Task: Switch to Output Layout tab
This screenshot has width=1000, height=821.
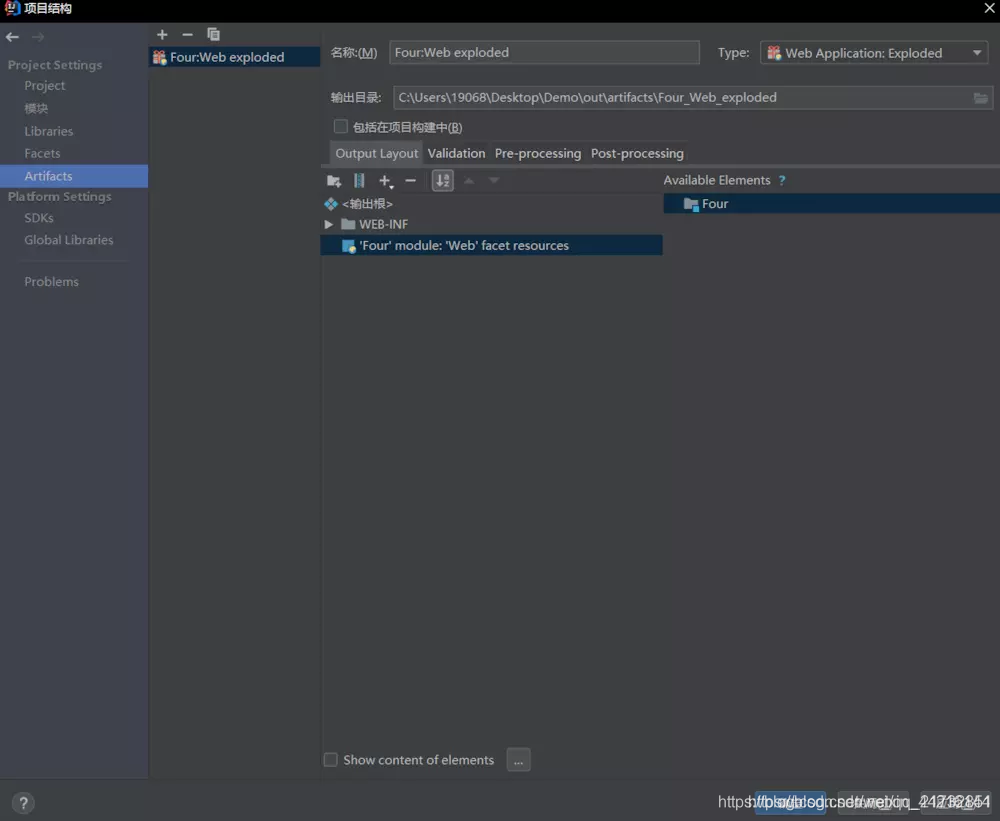Action: pos(376,153)
